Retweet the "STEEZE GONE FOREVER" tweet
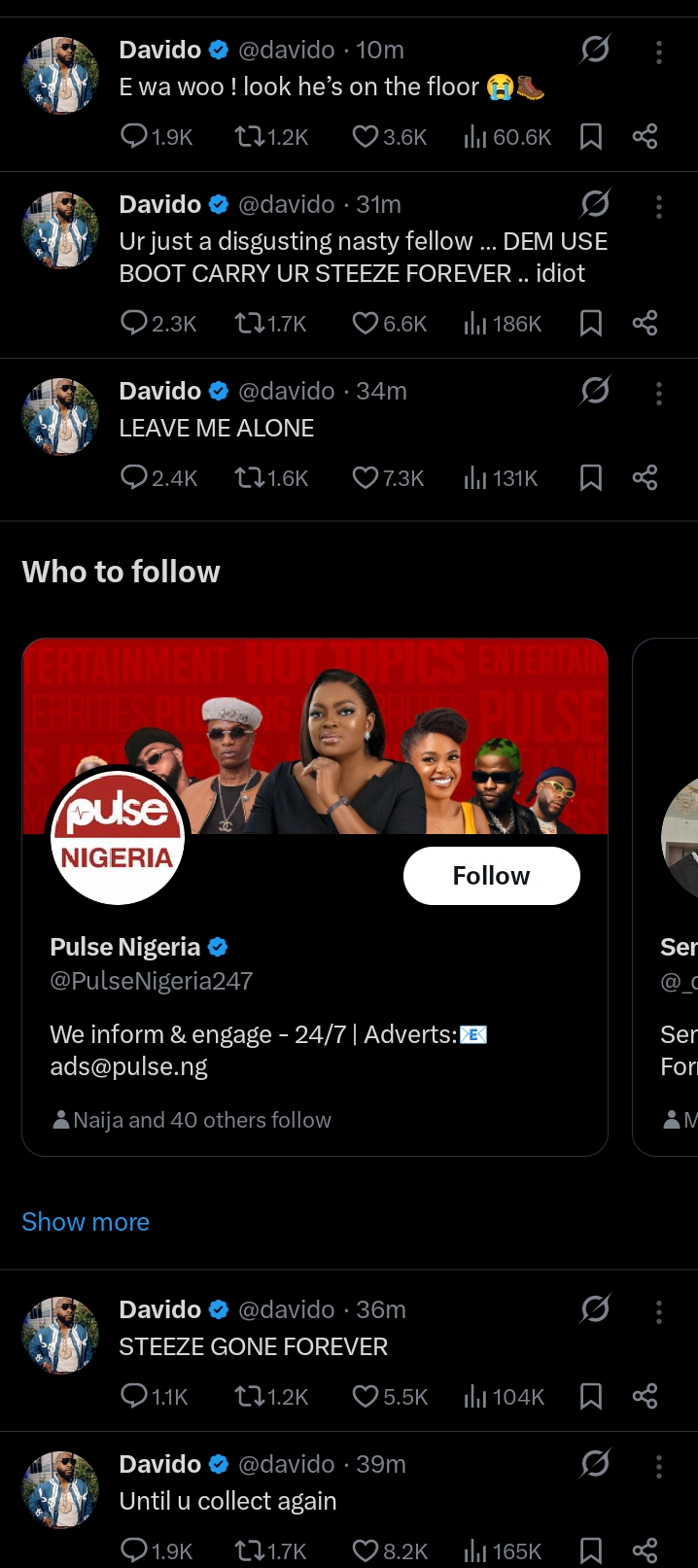 (x=250, y=1396)
